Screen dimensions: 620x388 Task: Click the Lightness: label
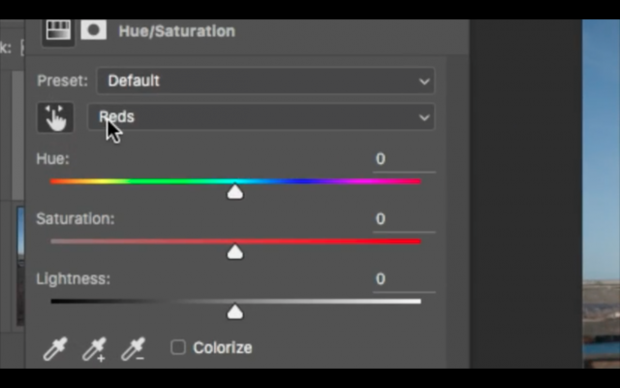[x=73, y=279]
